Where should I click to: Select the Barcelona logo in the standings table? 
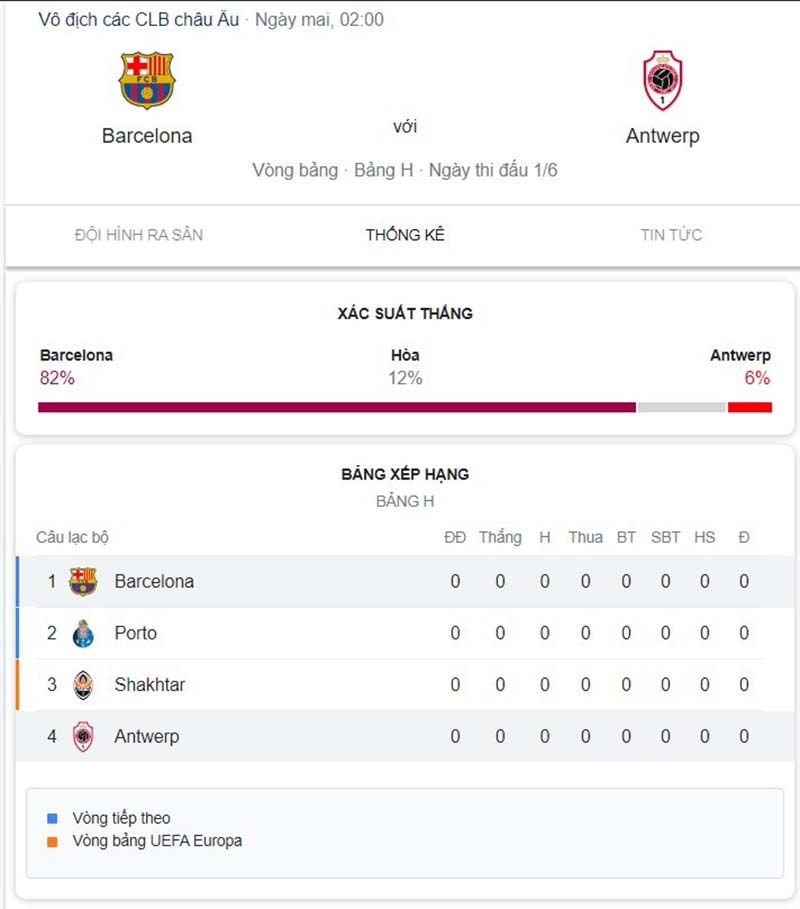click(82, 581)
